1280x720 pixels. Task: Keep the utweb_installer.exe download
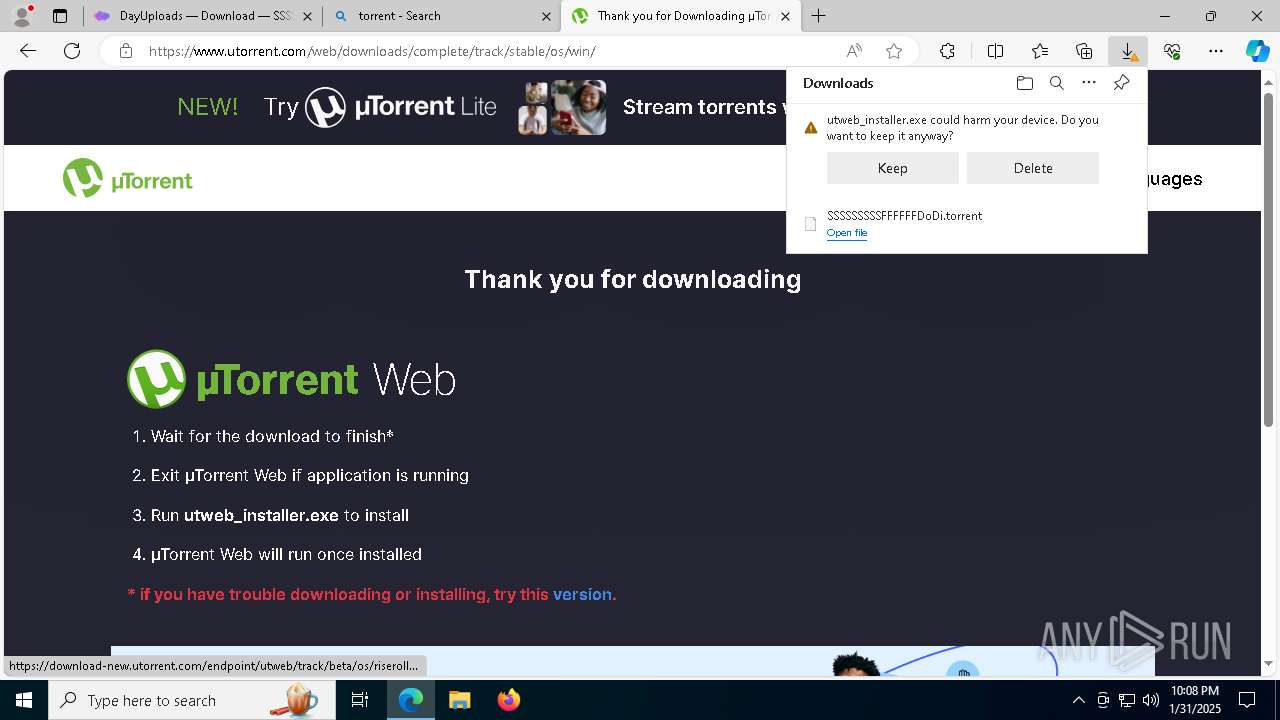[892, 168]
